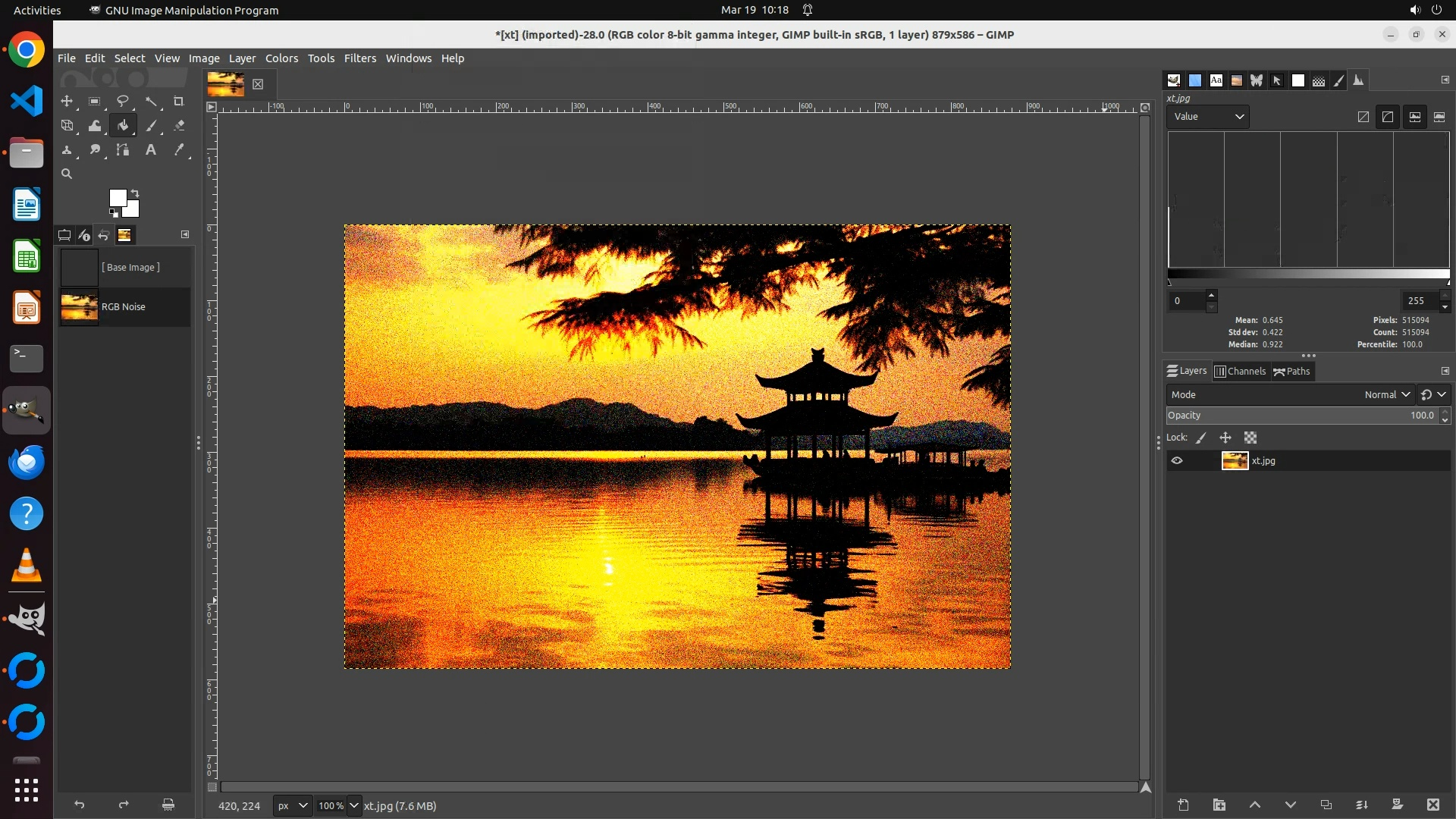Viewport: 1456px width, 819px height.
Task: Switch to the Channels tab
Action: [x=1240, y=371]
